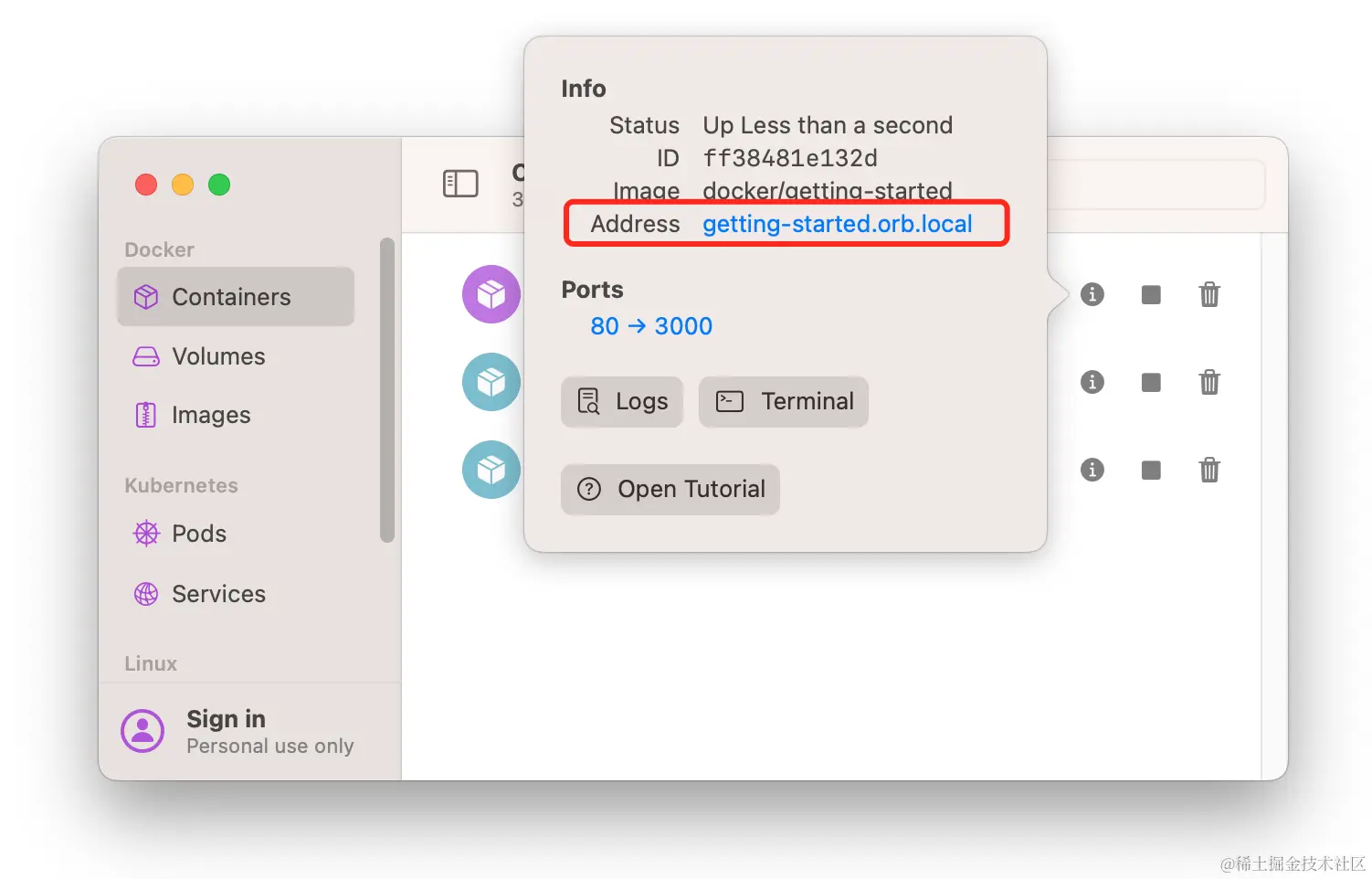Stop the second running container
This screenshot has width=1372, height=879.
coord(1150,382)
